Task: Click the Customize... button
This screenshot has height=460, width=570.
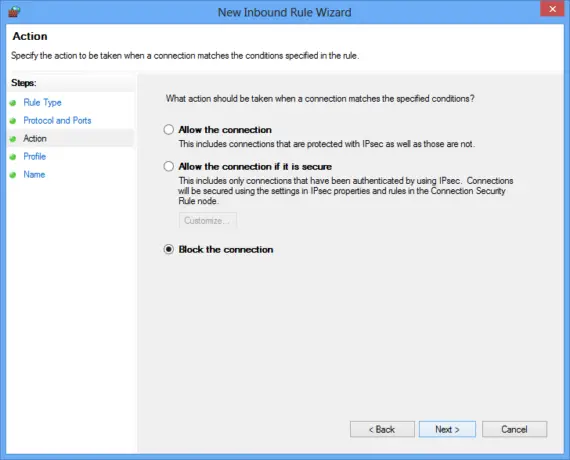Action: pos(208,220)
